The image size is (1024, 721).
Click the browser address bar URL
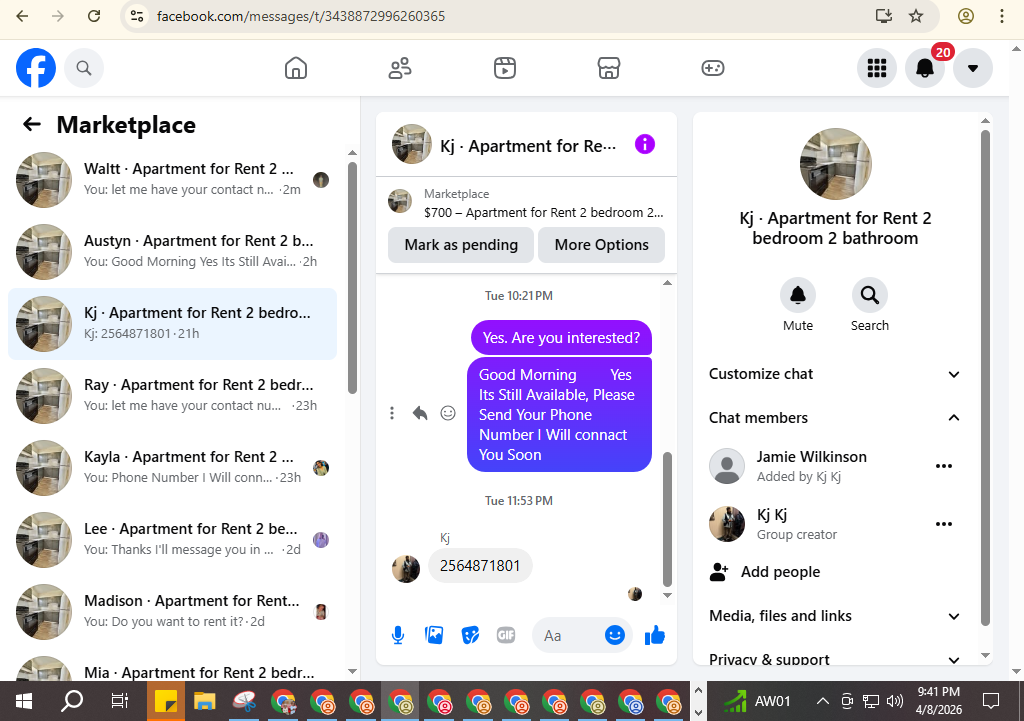click(x=301, y=16)
